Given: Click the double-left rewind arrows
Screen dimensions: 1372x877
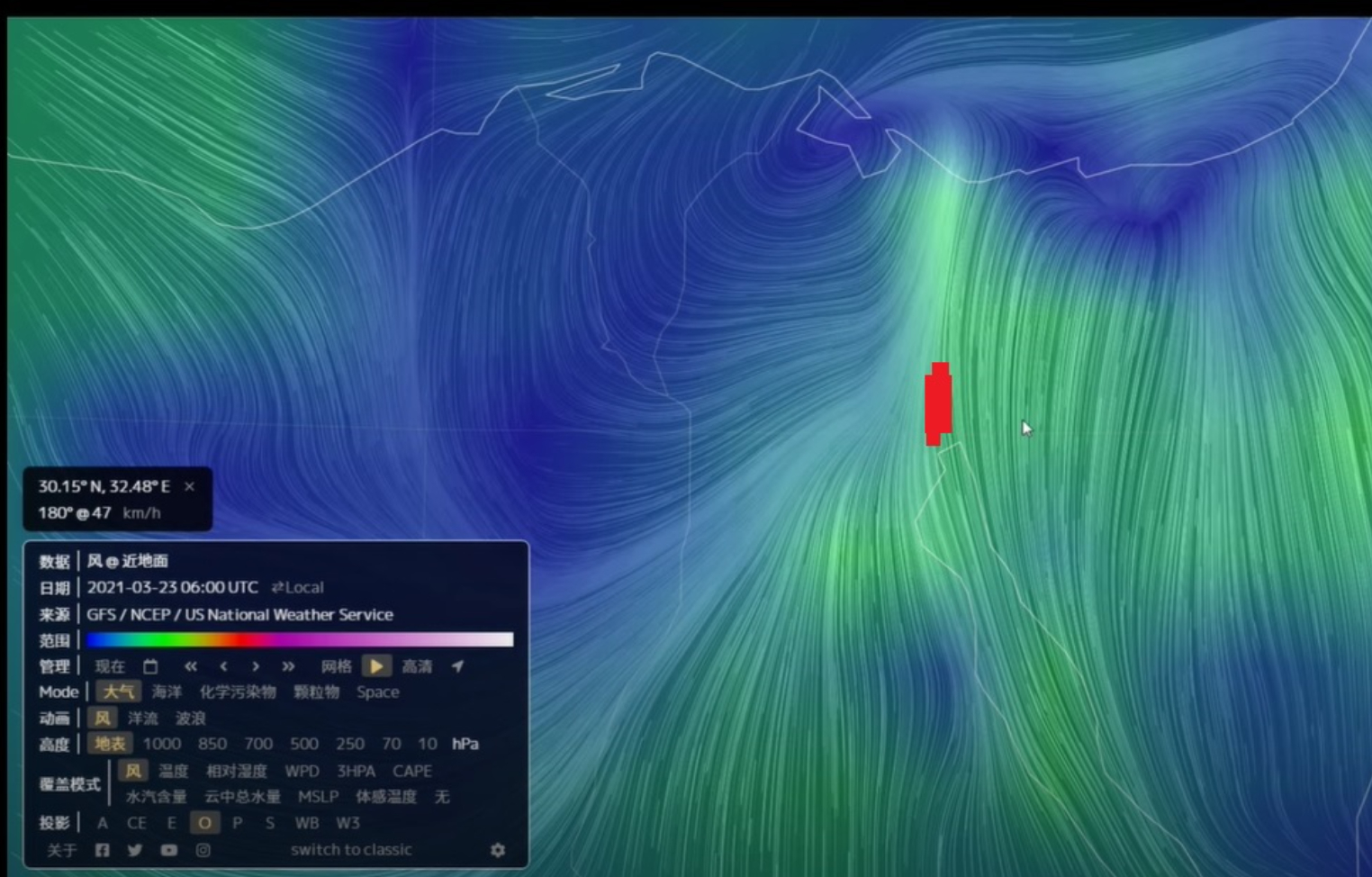Looking at the screenshot, I should [x=190, y=666].
